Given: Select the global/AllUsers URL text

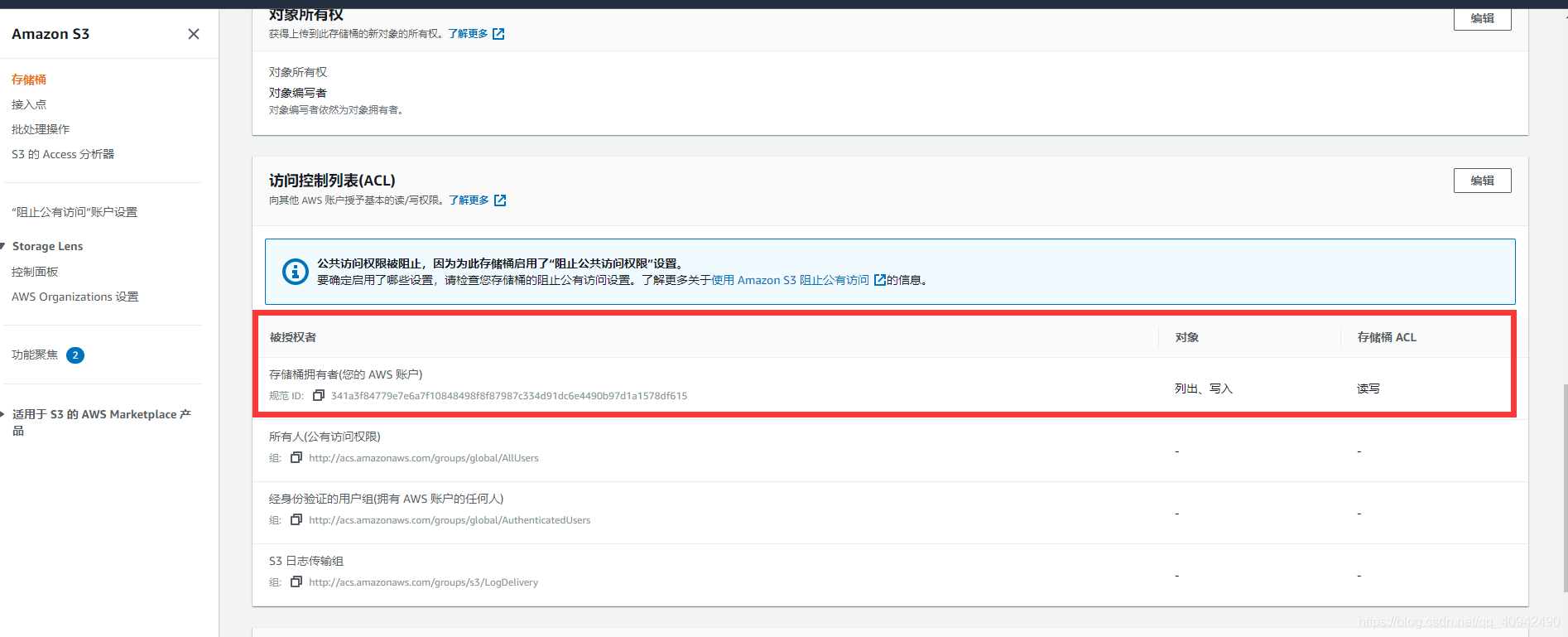Looking at the screenshot, I should 424,458.
